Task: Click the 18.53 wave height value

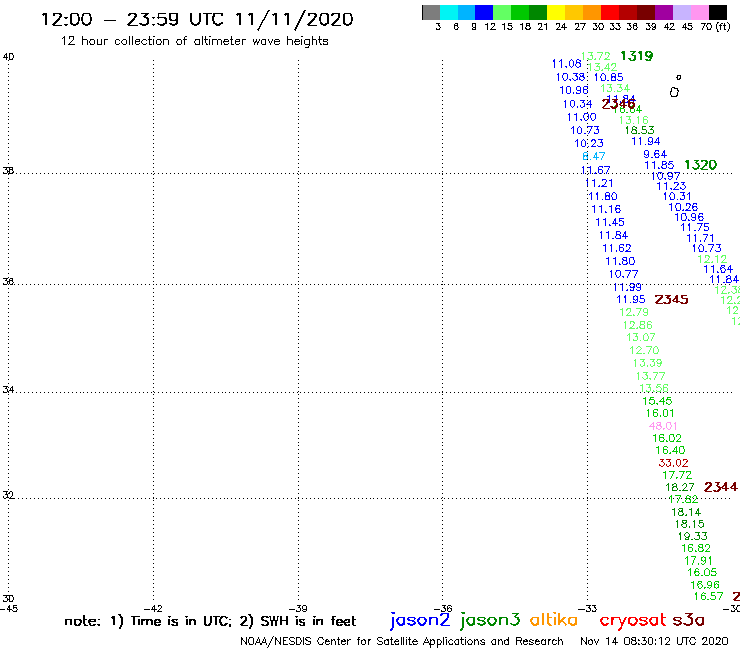Action: (x=640, y=130)
